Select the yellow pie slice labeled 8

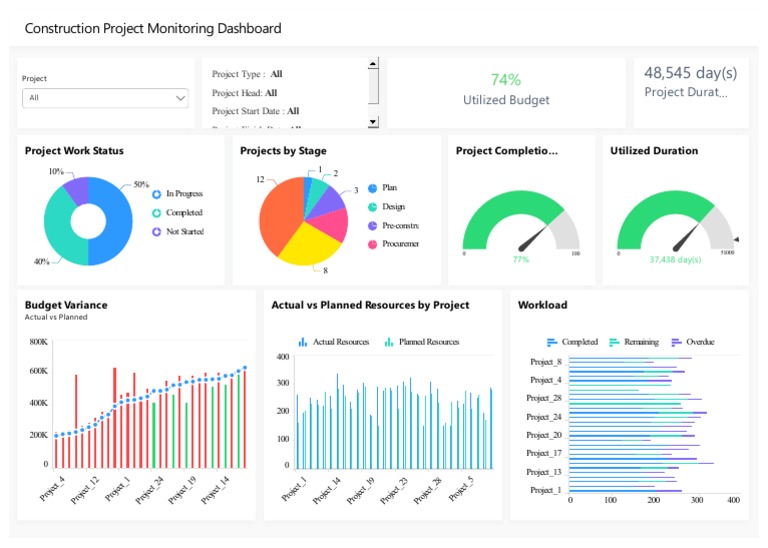coord(318,243)
